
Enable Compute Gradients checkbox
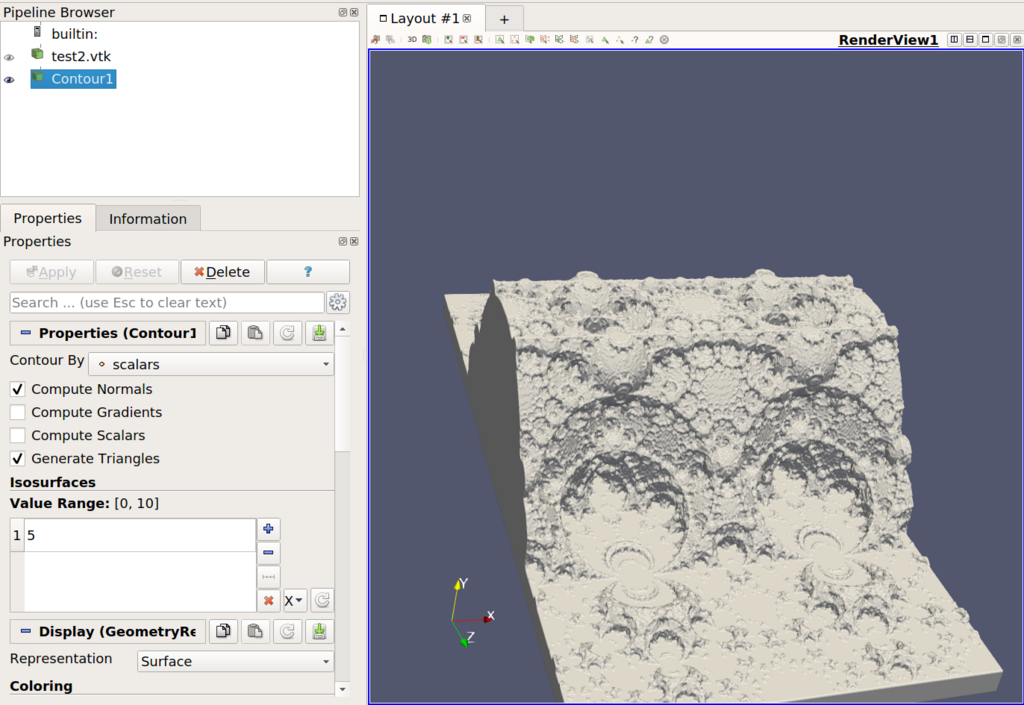(18, 413)
